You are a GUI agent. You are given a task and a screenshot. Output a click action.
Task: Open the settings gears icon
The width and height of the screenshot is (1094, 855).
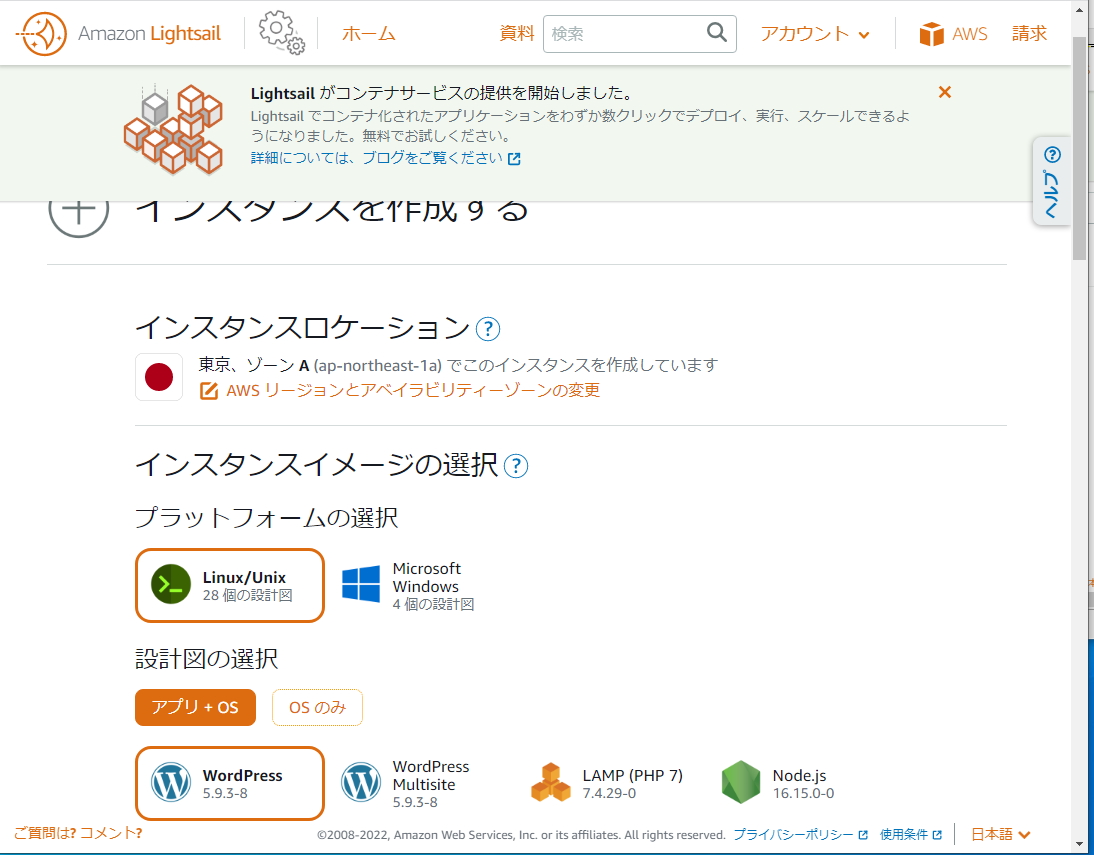tap(281, 32)
